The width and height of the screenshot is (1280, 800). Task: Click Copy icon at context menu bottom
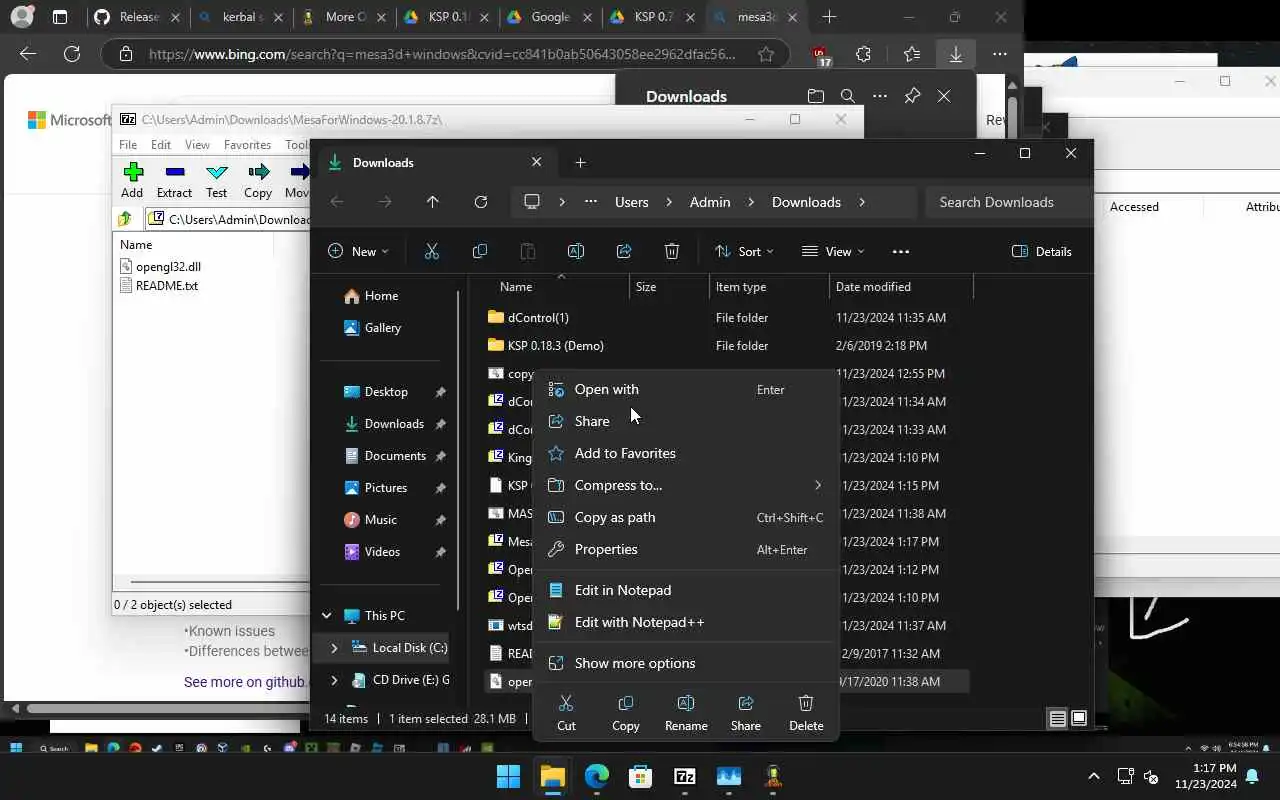pos(626,713)
